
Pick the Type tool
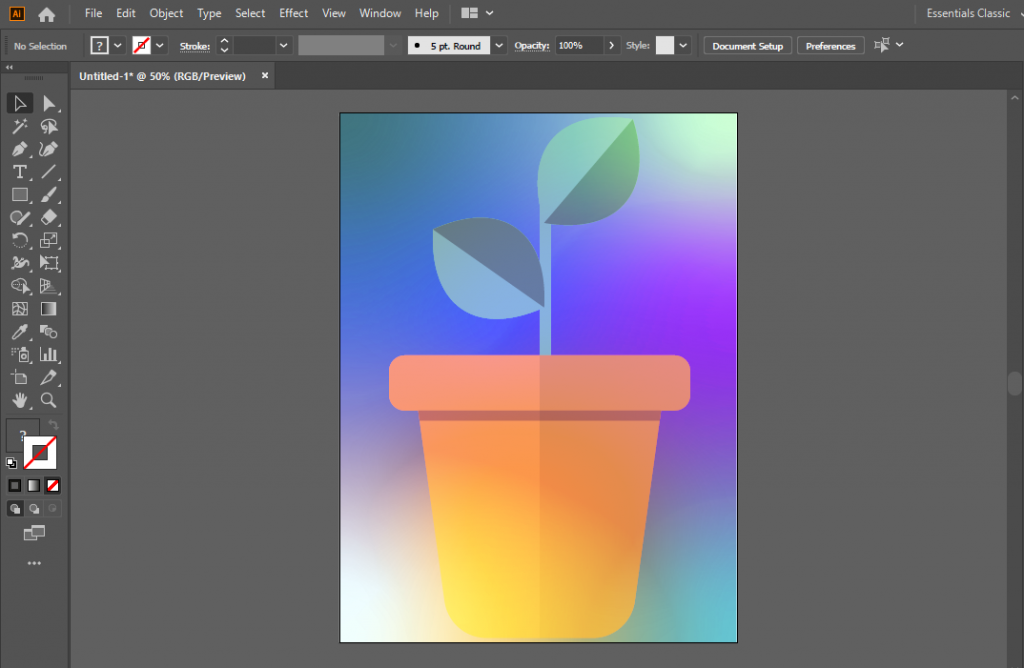tap(20, 169)
